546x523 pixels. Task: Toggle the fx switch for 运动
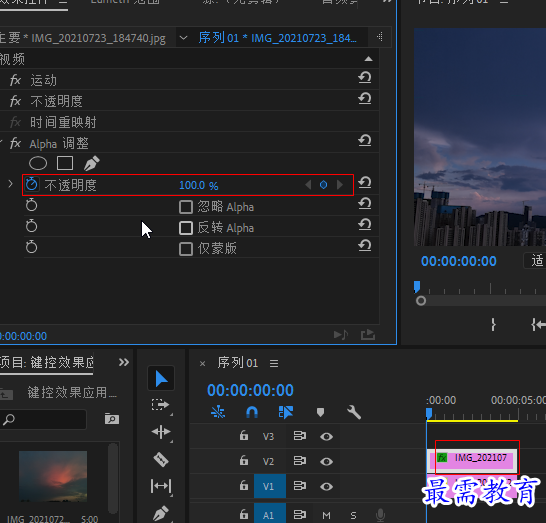pos(15,80)
